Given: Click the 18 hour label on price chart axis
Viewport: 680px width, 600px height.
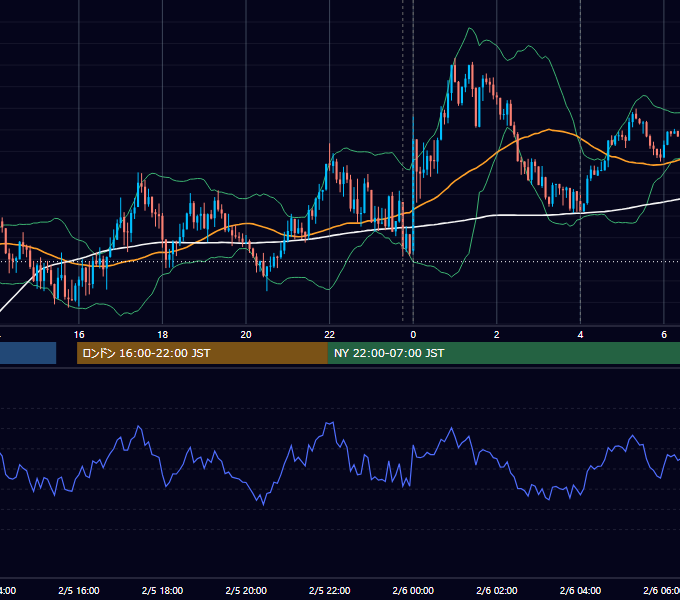Looking at the screenshot, I should (163, 335).
